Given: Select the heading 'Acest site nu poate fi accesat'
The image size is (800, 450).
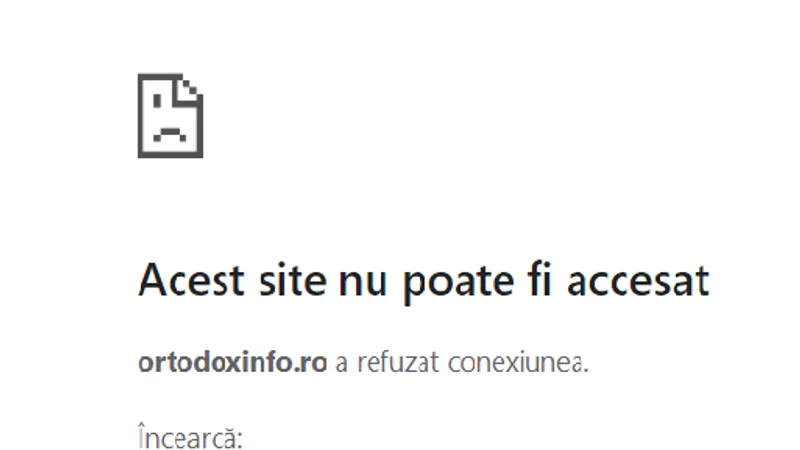Looking at the screenshot, I should click(424, 281).
